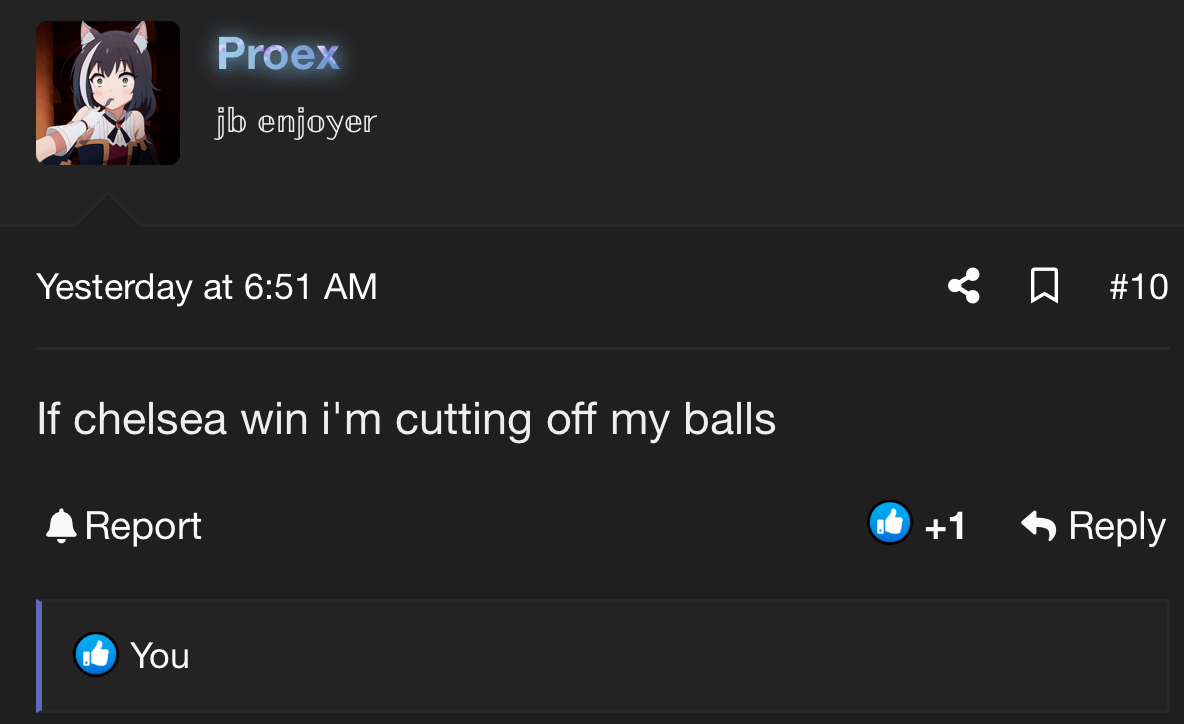Bookmark this post with the bookmark icon
This screenshot has width=1184, height=724.
(x=1044, y=286)
